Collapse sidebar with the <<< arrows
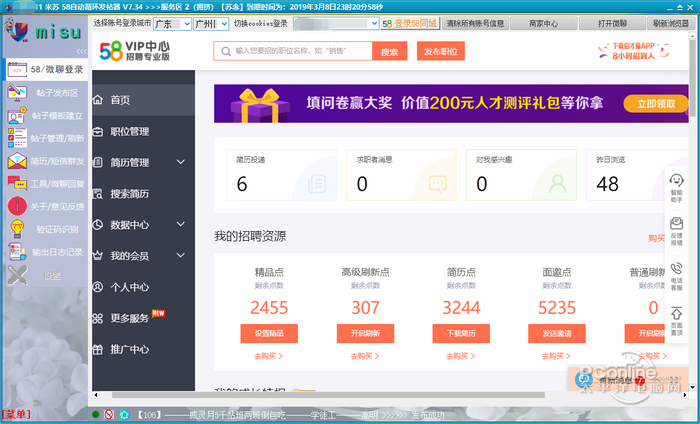This screenshot has width=700, height=424. coord(82,51)
